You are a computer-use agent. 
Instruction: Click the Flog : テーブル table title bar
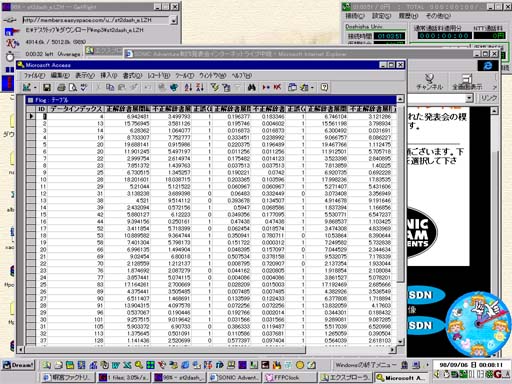(x=211, y=100)
